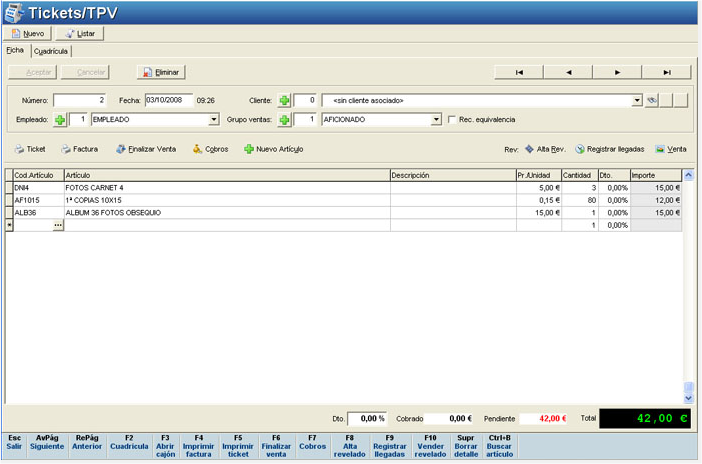The image size is (702, 464).
Task: Click quantity 80 cell
Action: pos(580,200)
